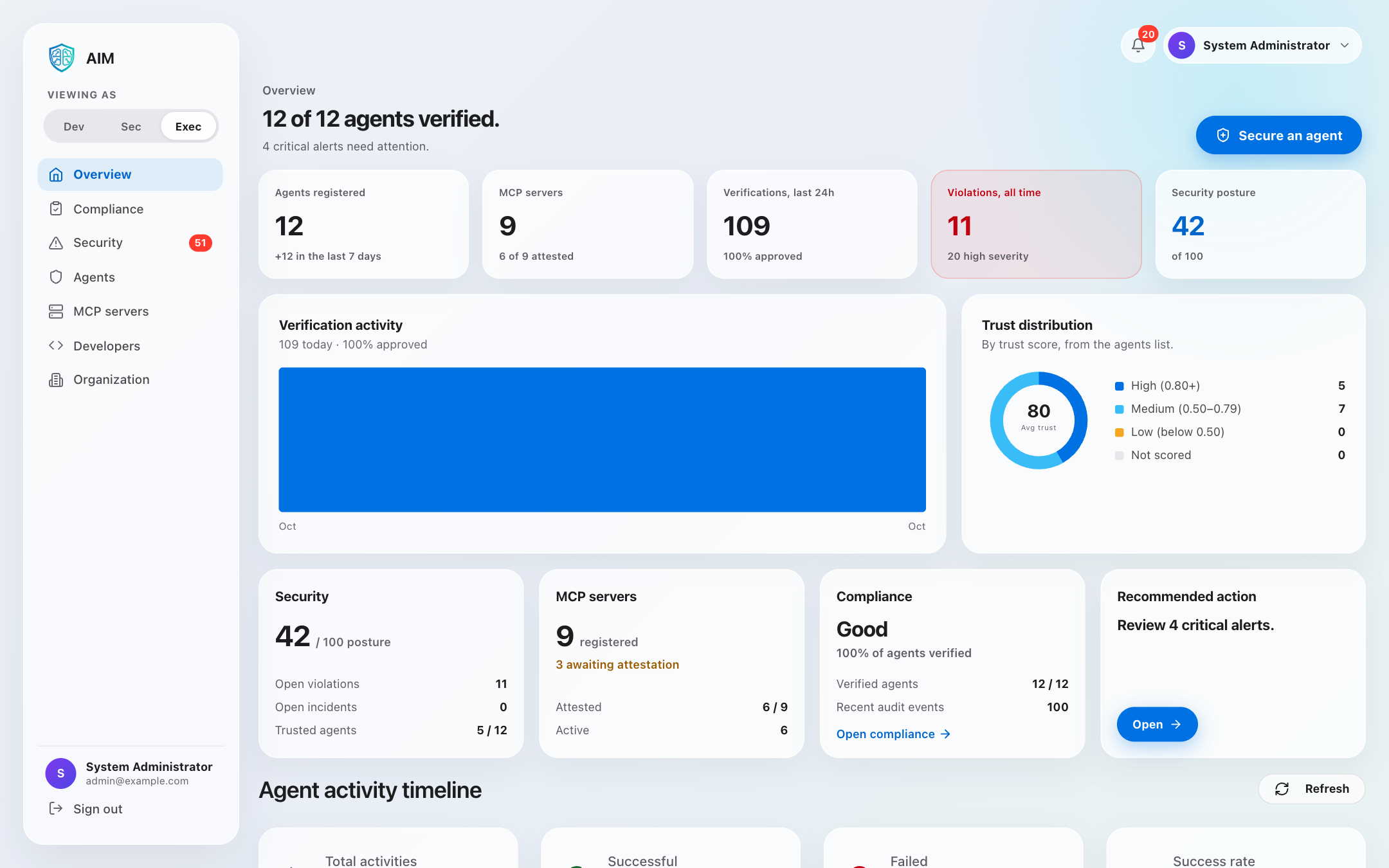The image size is (1389, 868).
Task: Open the MCP servers section
Action: pos(130,311)
